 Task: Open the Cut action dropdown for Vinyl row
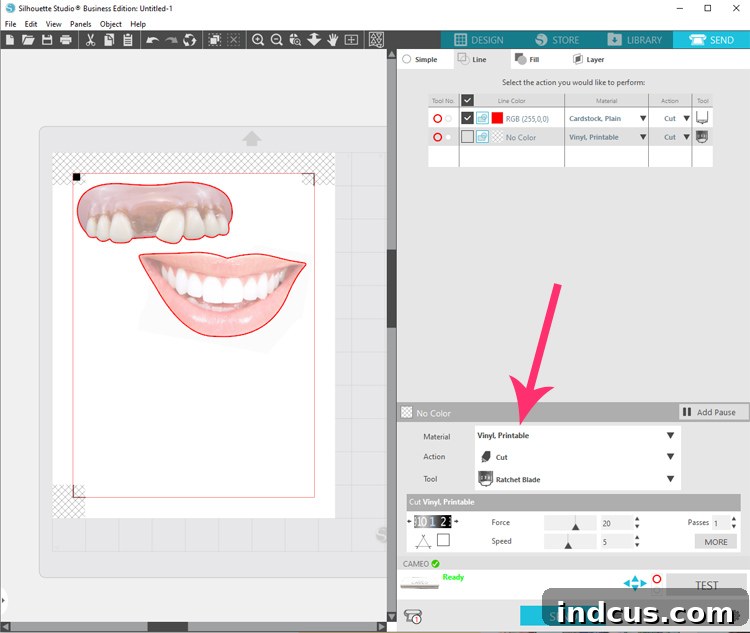pos(686,137)
